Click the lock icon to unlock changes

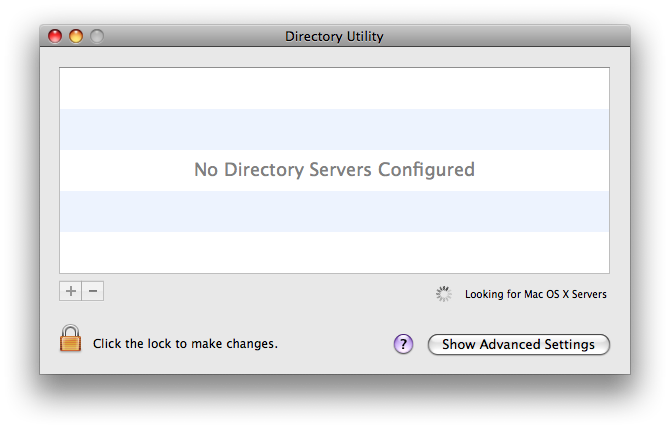tap(70, 339)
